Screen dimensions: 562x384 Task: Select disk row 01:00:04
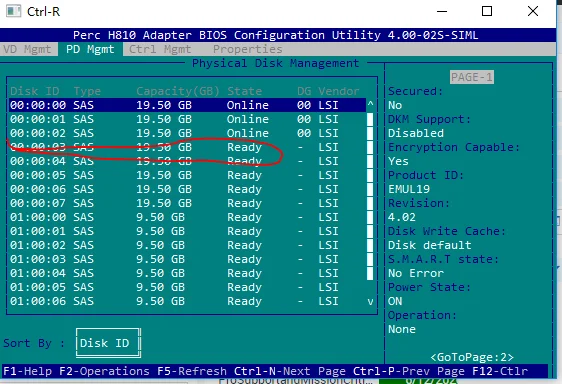click(187, 273)
